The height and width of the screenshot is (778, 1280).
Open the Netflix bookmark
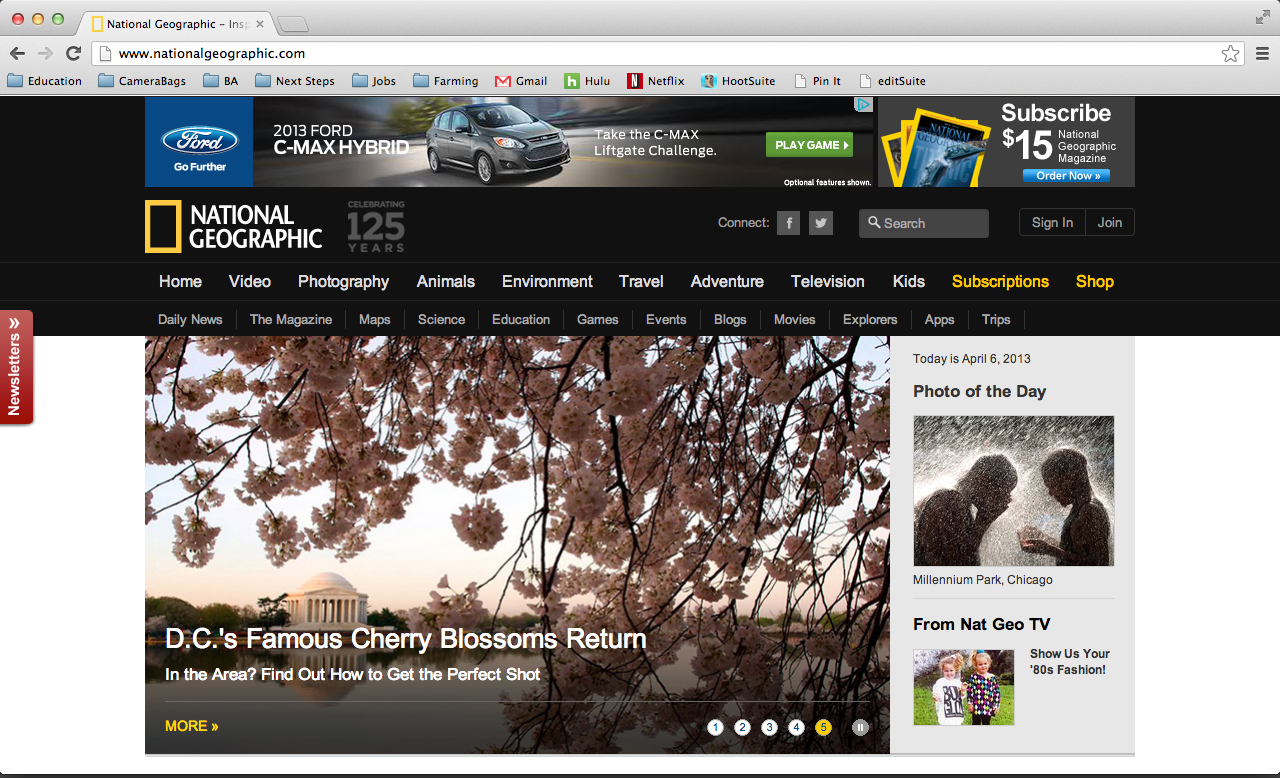656,81
